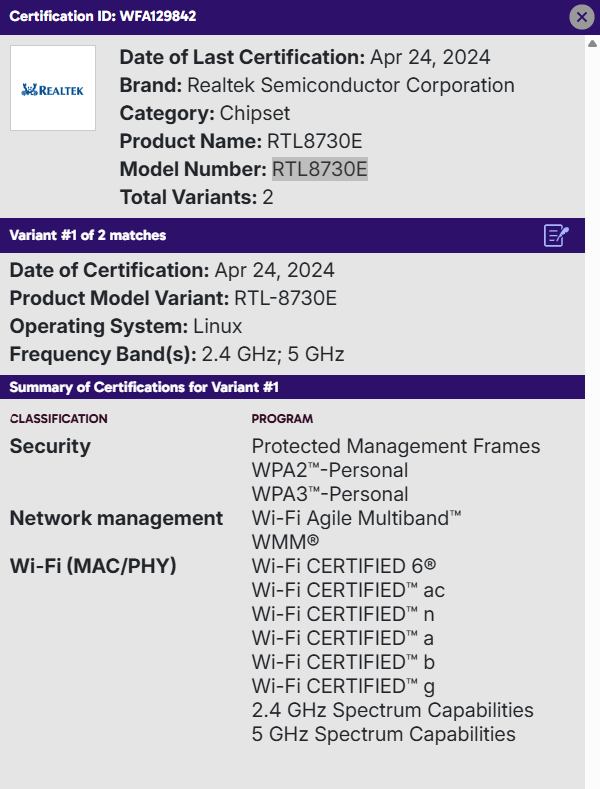The image size is (600, 789).
Task: Click the Certification ID WFA129842 header text
Action: (x=102, y=17)
